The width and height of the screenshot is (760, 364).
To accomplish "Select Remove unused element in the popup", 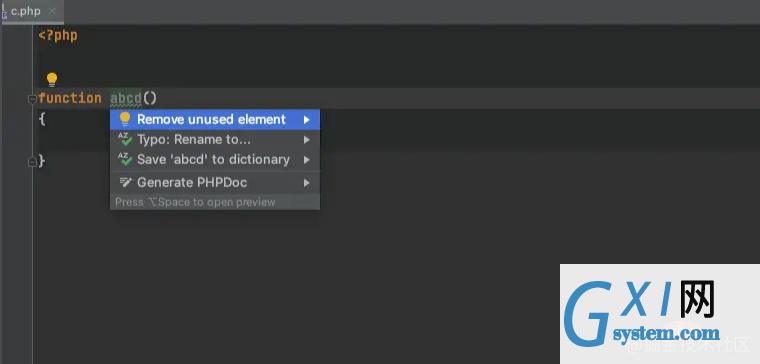I will (215, 119).
